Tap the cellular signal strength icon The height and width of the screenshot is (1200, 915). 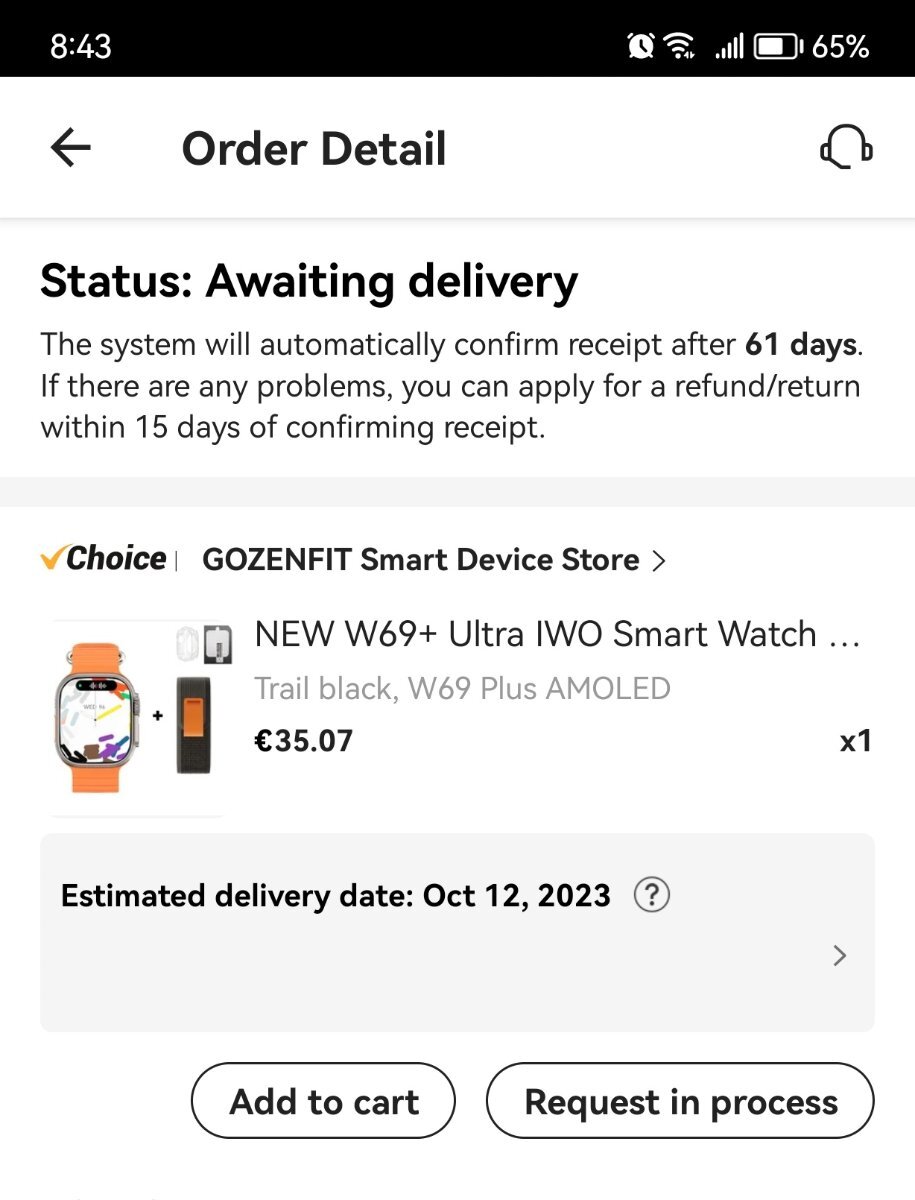click(730, 46)
